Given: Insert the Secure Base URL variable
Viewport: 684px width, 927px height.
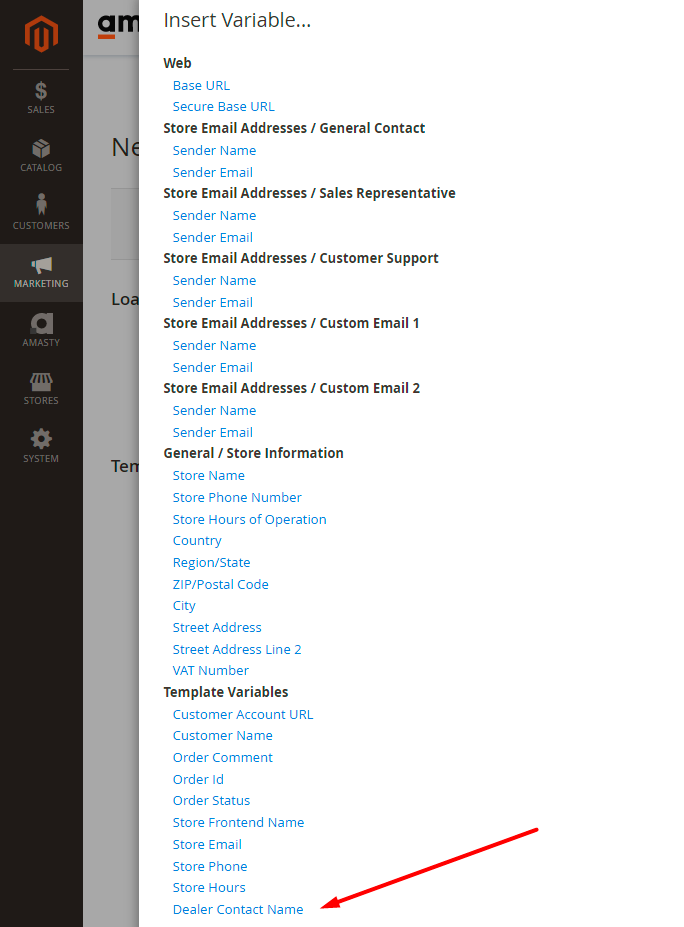Looking at the screenshot, I should (223, 107).
